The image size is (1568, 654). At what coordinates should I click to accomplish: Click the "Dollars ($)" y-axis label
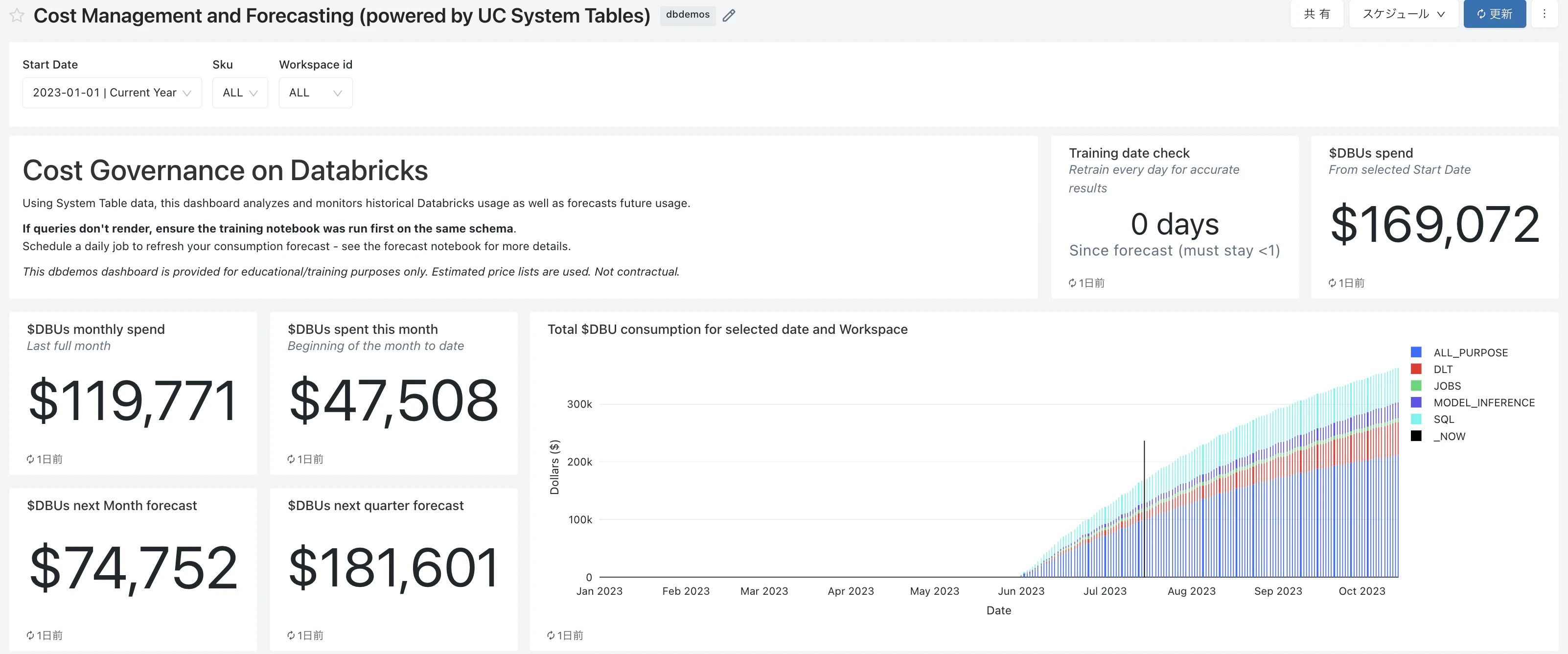click(554, 467)
